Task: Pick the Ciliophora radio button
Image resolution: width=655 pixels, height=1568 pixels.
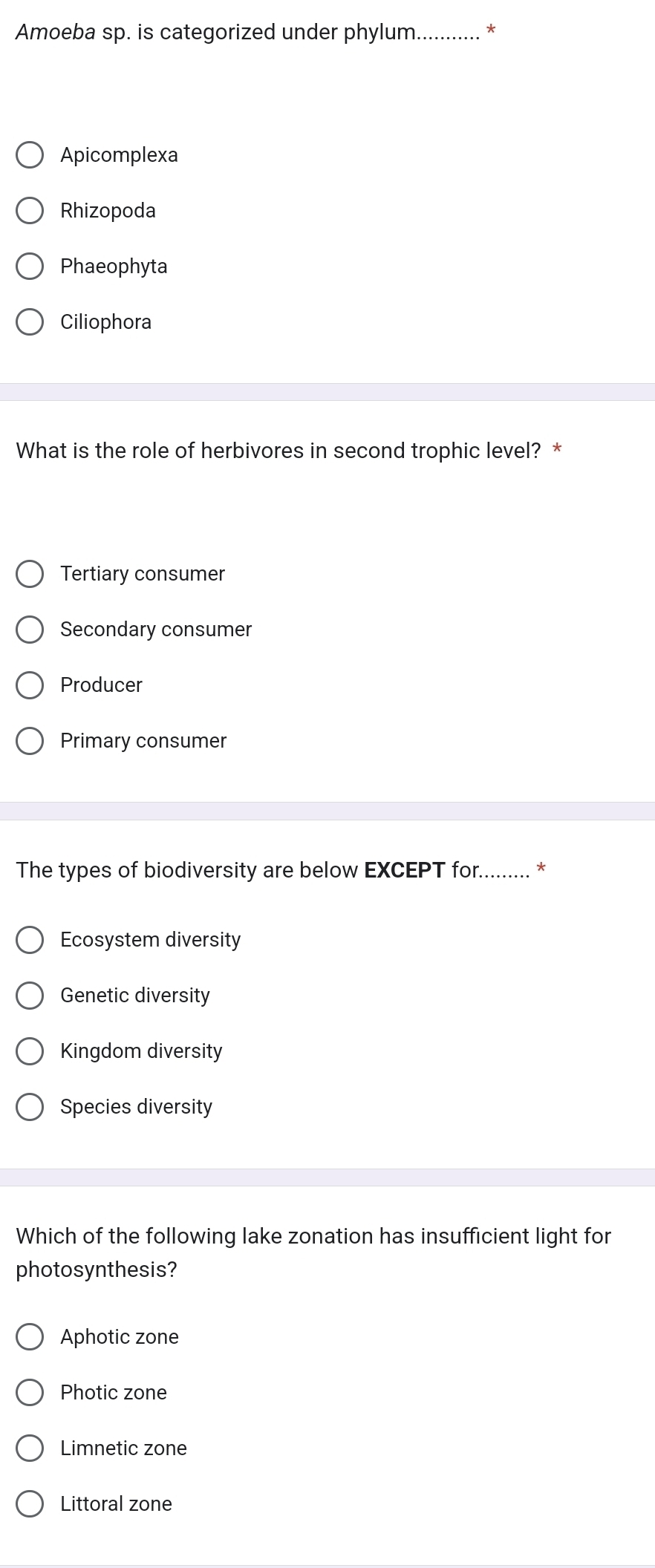Action: (30, 322)
